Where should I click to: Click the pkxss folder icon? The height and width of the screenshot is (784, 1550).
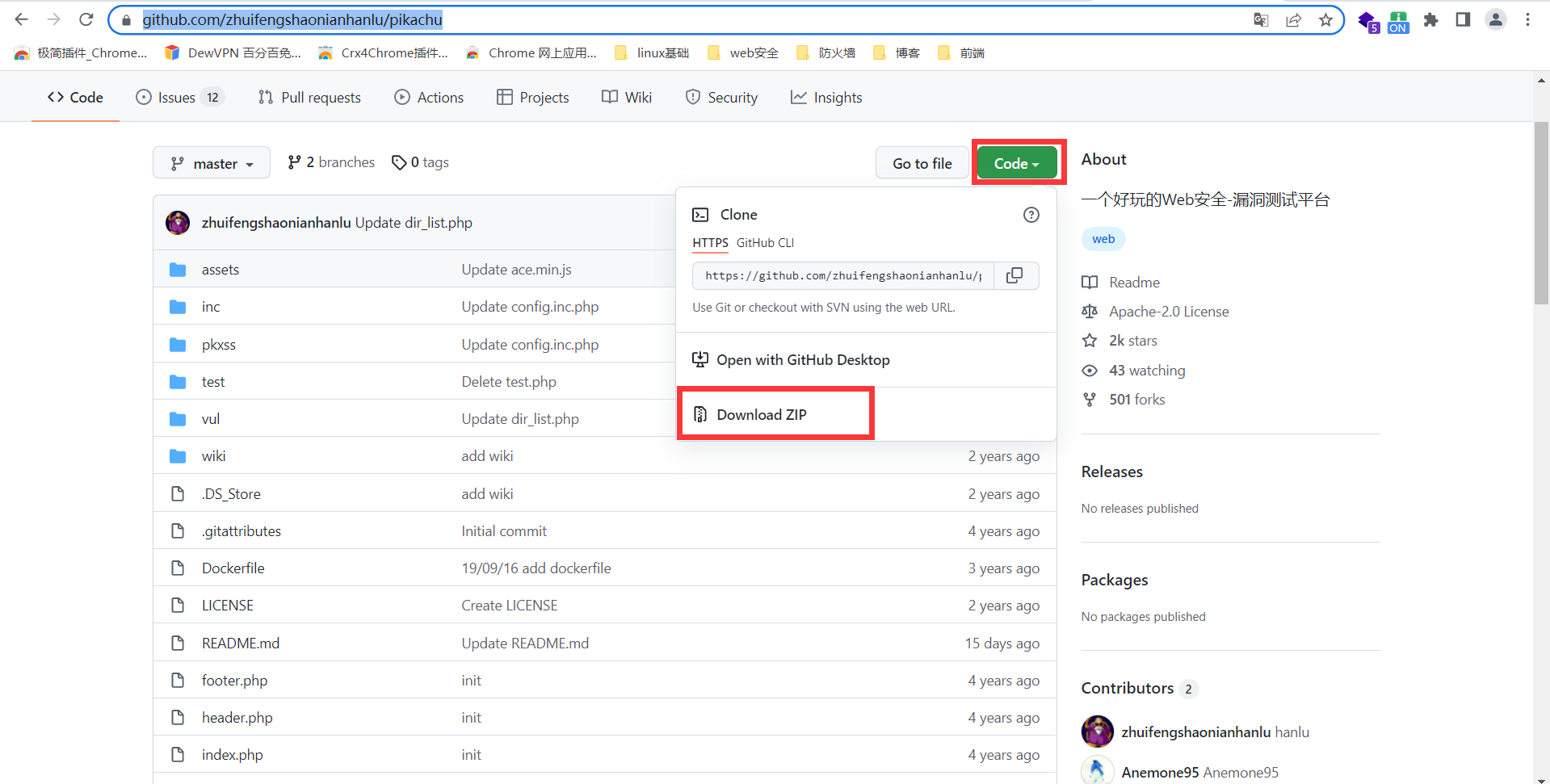tap(178, 345)
